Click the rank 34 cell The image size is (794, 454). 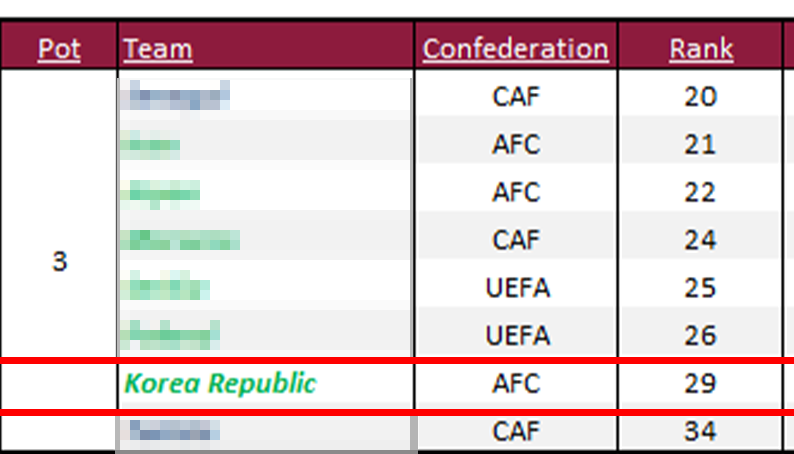(x=700, y=431)
